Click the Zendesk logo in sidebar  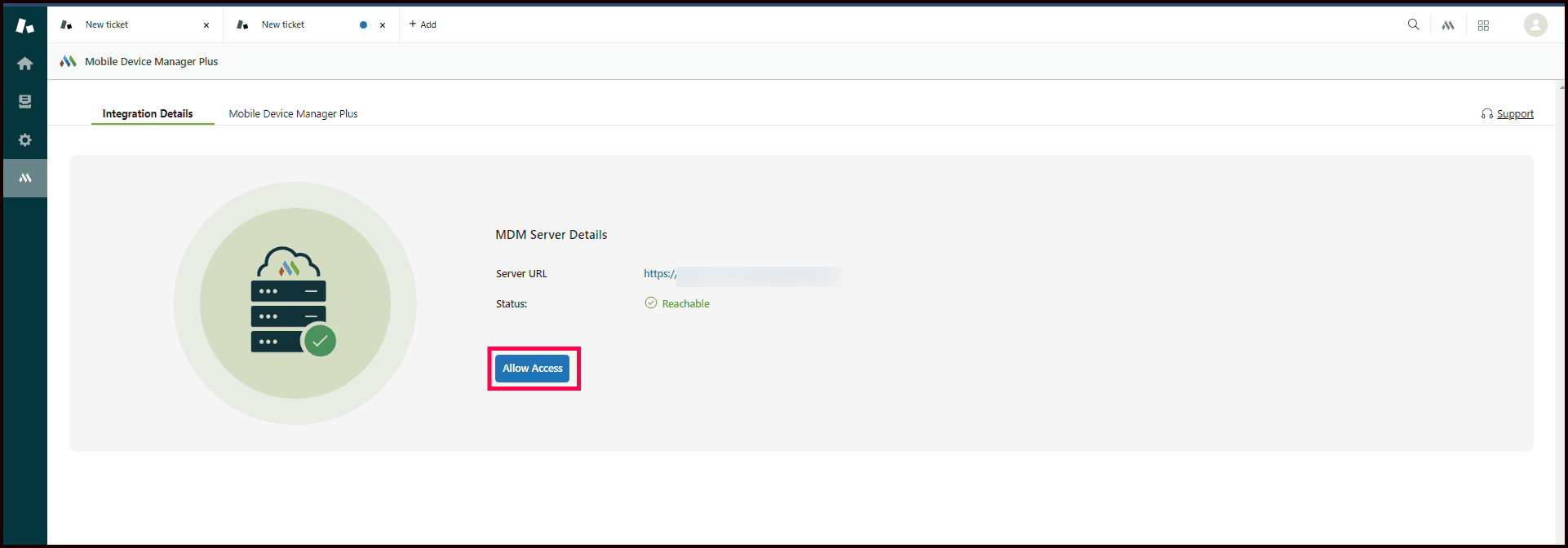[x=25, y=25]
